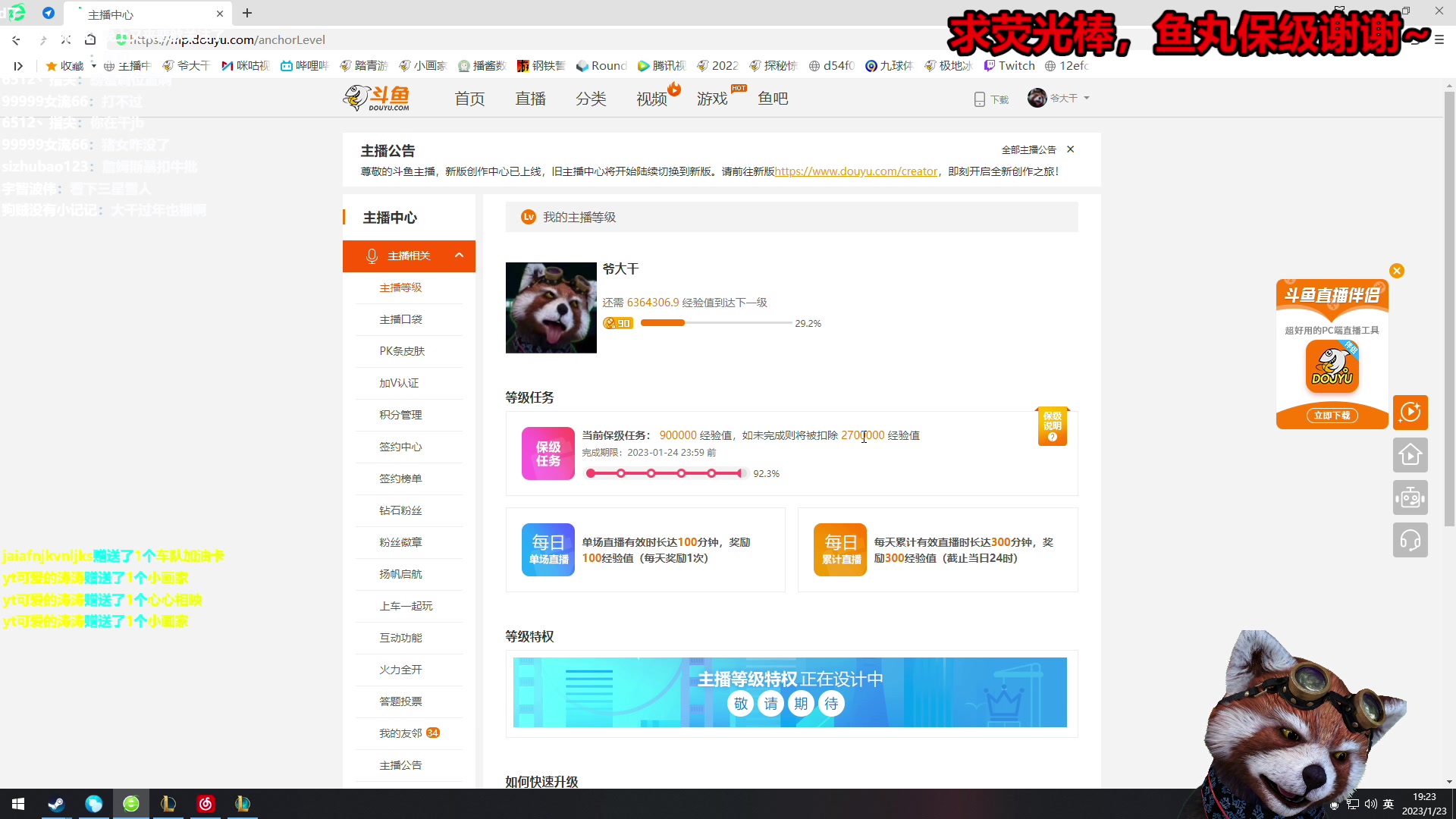Open the 鱼吧 navigation item
Screen dimensions: 1456x819
coord(773,99)
